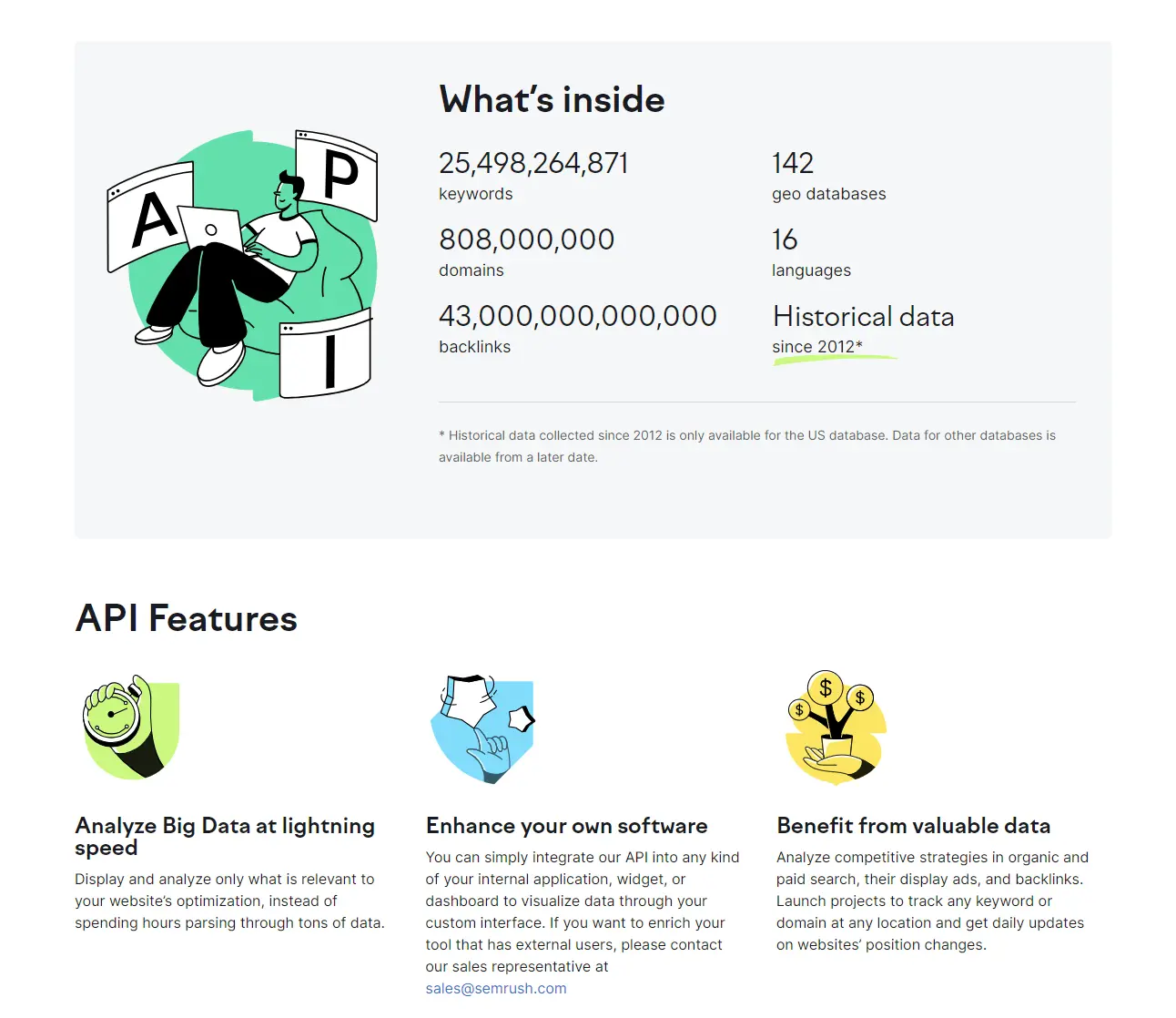Viewport: 1176px width, 1018px height.
Task: Click the letter I window card in illustration
Action: [x=326, y=355]
